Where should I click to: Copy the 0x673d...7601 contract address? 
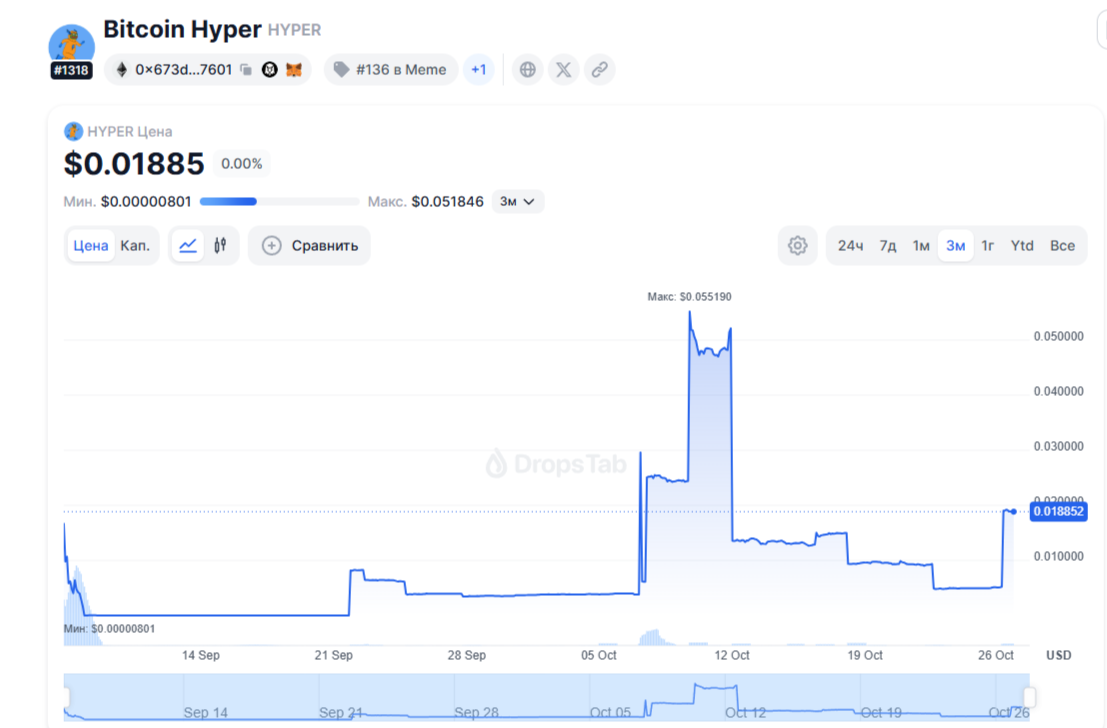246,69
